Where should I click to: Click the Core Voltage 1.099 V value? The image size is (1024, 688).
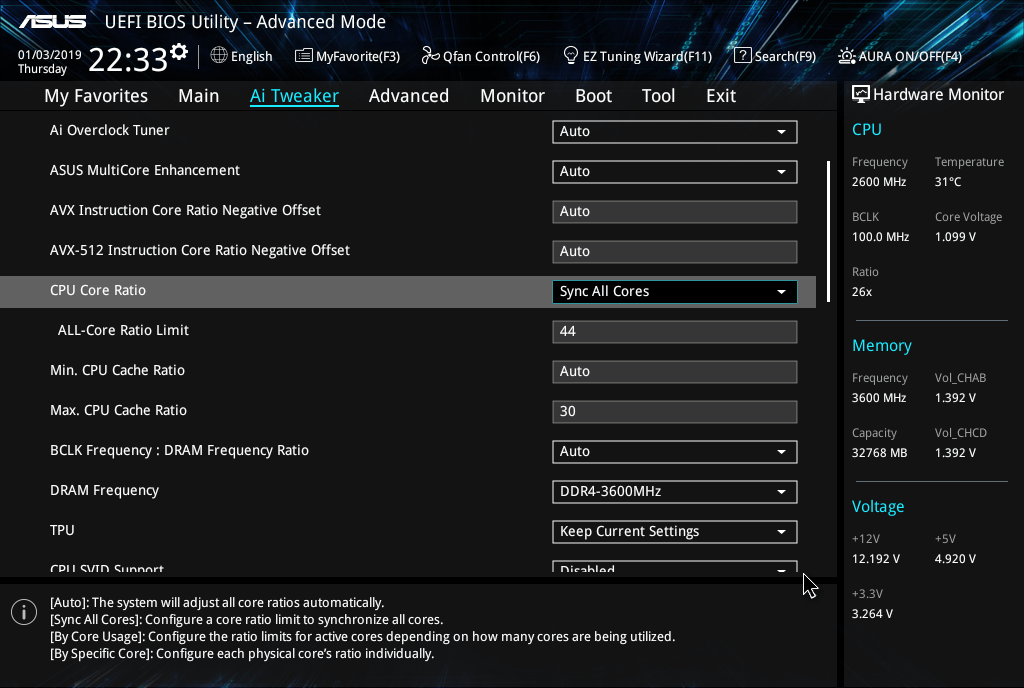955,237
